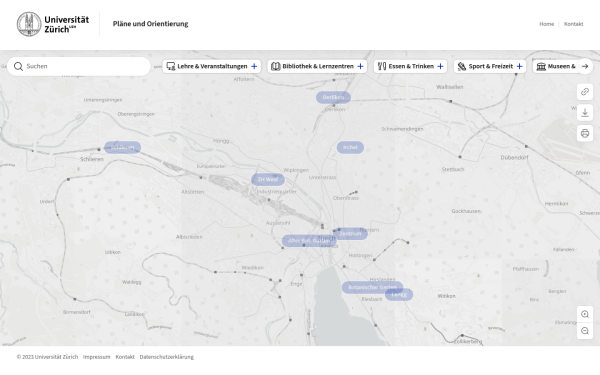The height and width of the screenshot is (375, 600).
Task: Select the partially visible Museen category
Action: click(555, 67)
